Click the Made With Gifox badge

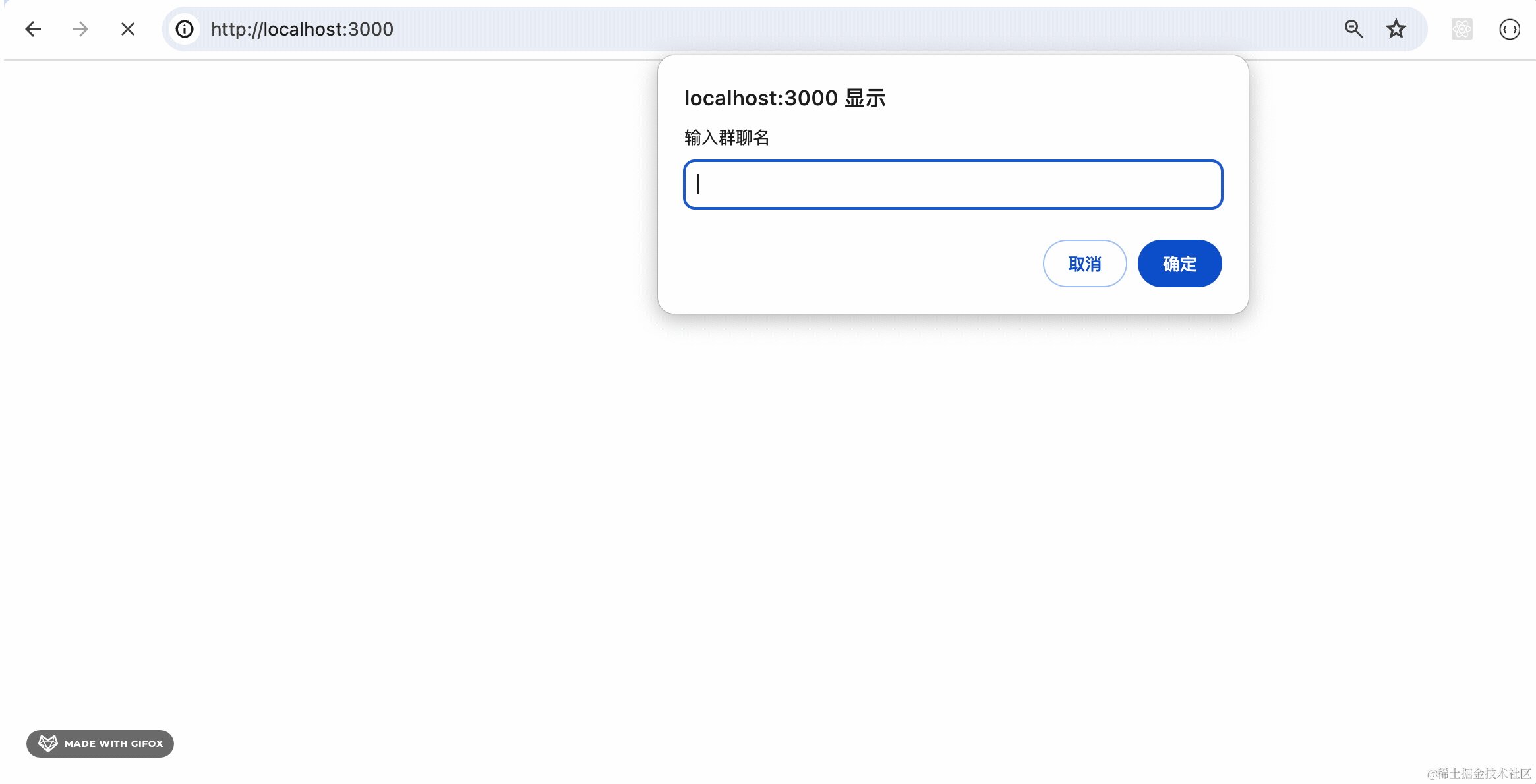click(x=100, y=743)
